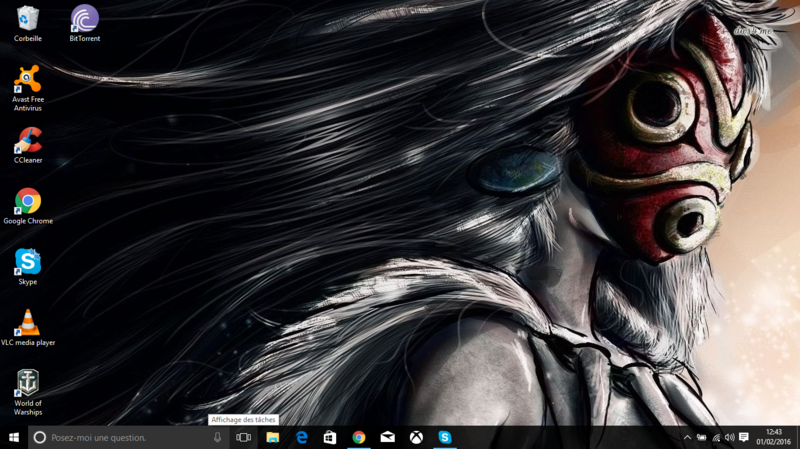The height and width of the screenshot is (449, 800).
Task: Open the Mail app from the taskbar
Action: [x=387, y=438]
